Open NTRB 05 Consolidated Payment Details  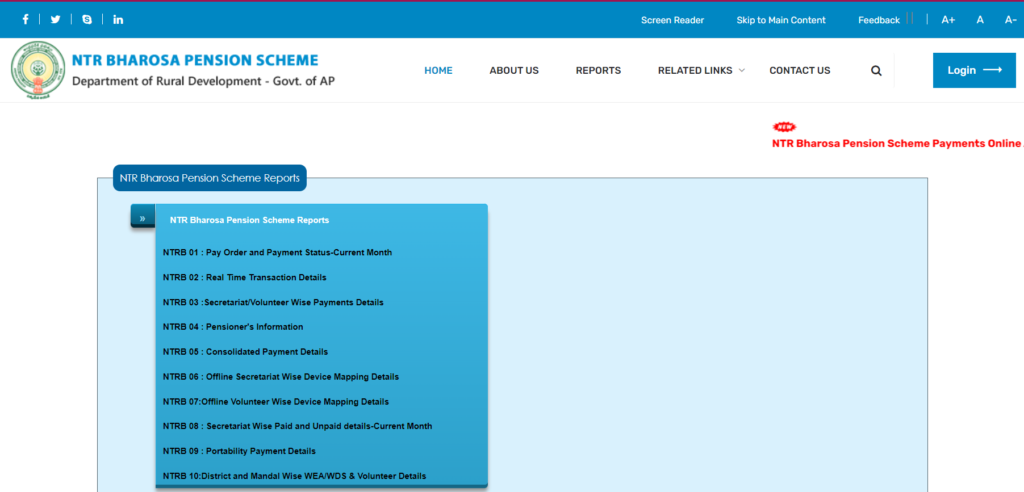click(x=245, y=352)
